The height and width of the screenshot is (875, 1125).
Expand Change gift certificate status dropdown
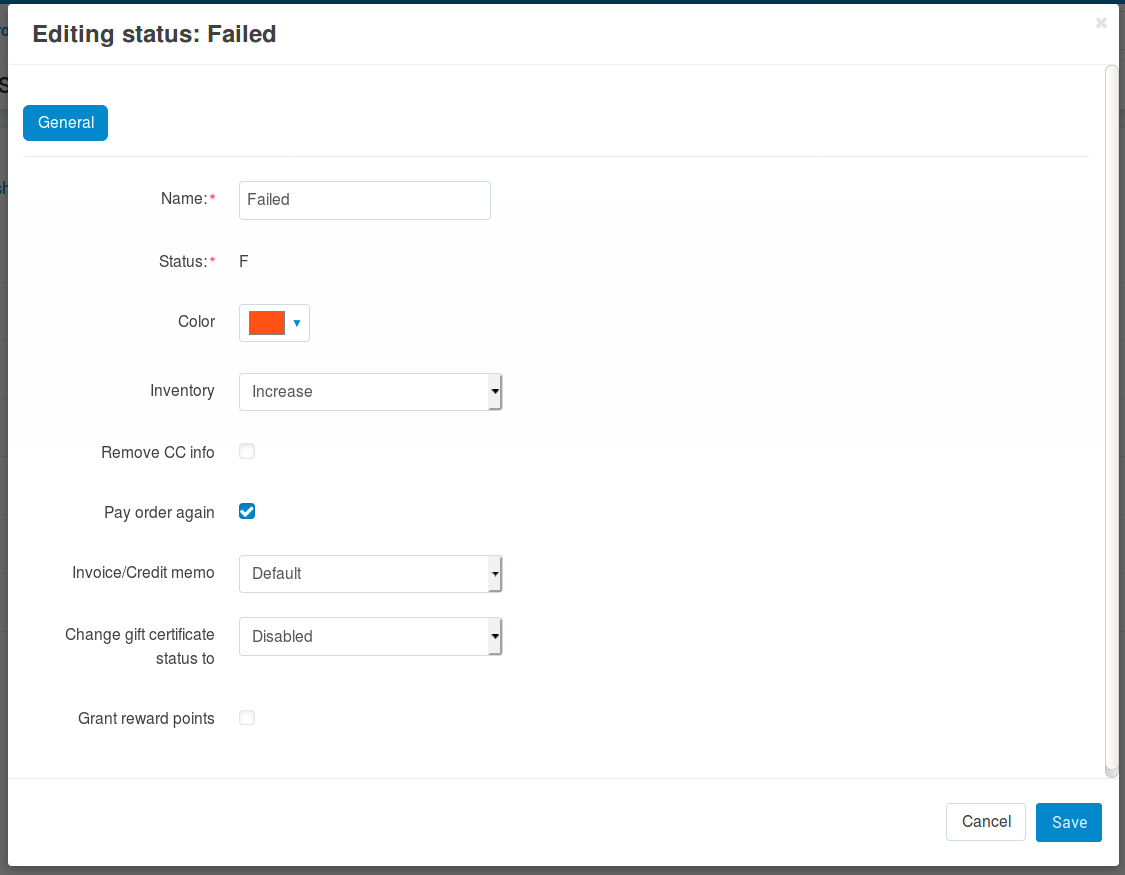click(370, 636)
